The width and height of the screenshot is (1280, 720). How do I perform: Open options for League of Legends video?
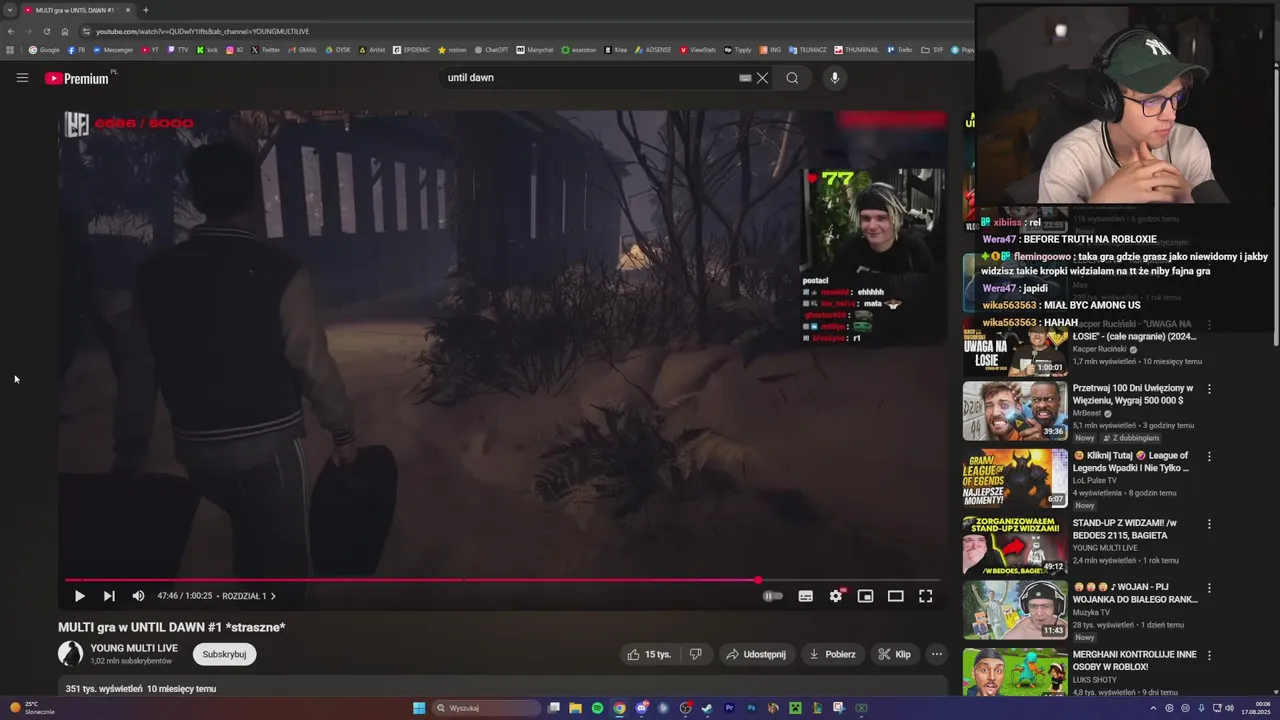pos(1209,457)
